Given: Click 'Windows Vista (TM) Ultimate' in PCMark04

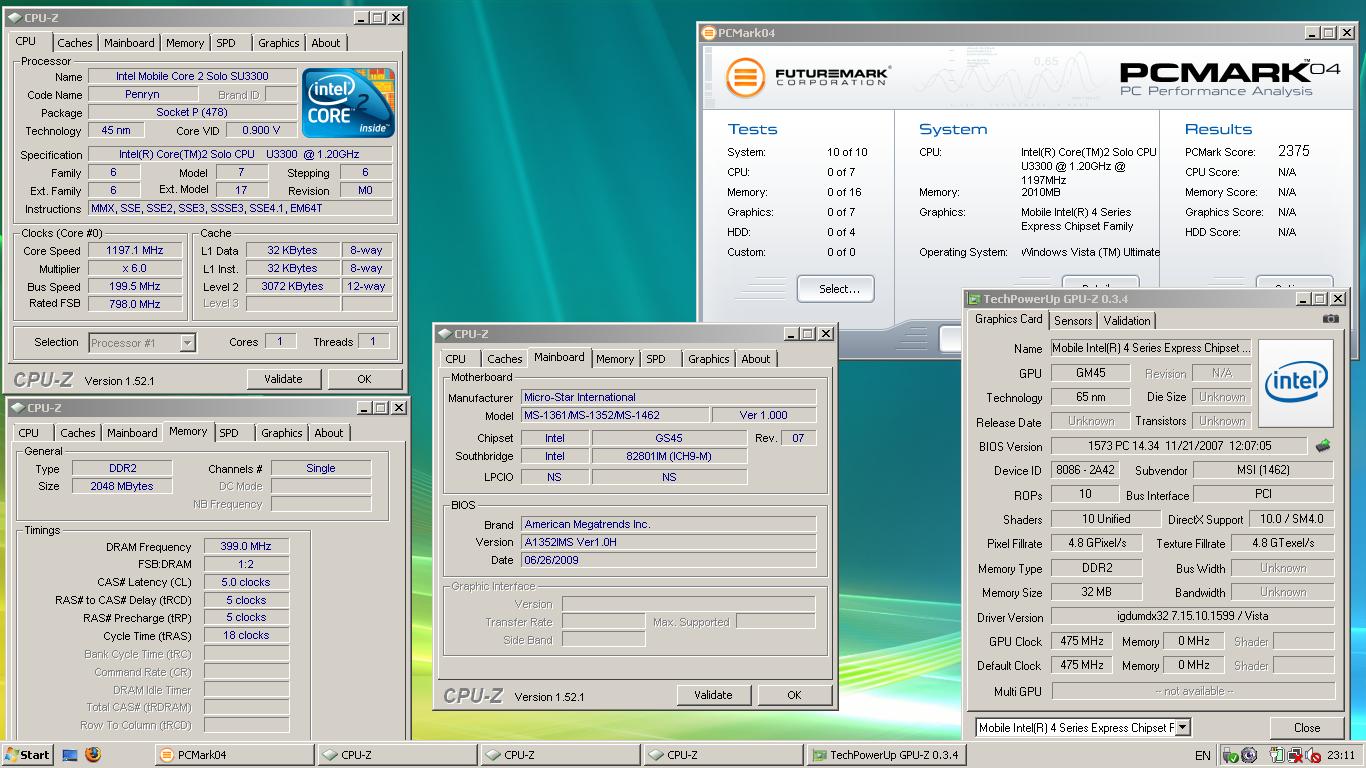Looking at the screenshot, I should pyautogui.click(x=1090, y=252).
